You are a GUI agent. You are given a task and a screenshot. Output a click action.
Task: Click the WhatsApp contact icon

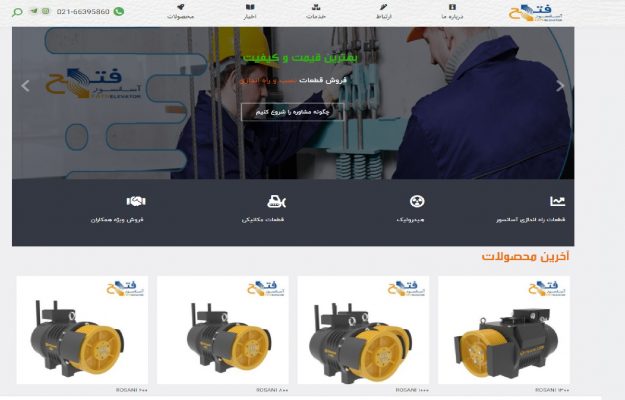[119, 12]
